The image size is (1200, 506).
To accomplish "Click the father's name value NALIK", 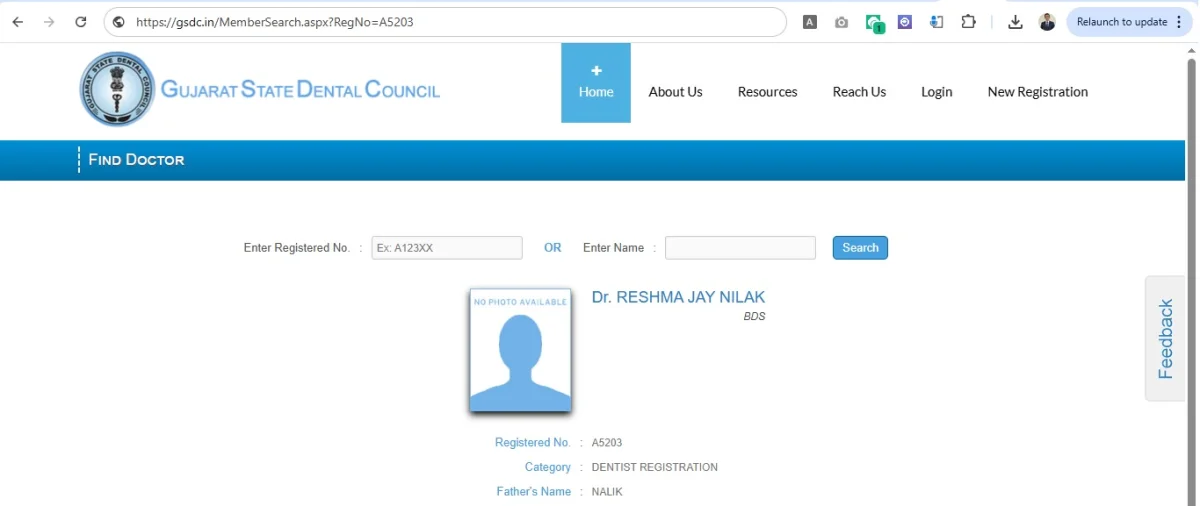I will pos(607,492).
